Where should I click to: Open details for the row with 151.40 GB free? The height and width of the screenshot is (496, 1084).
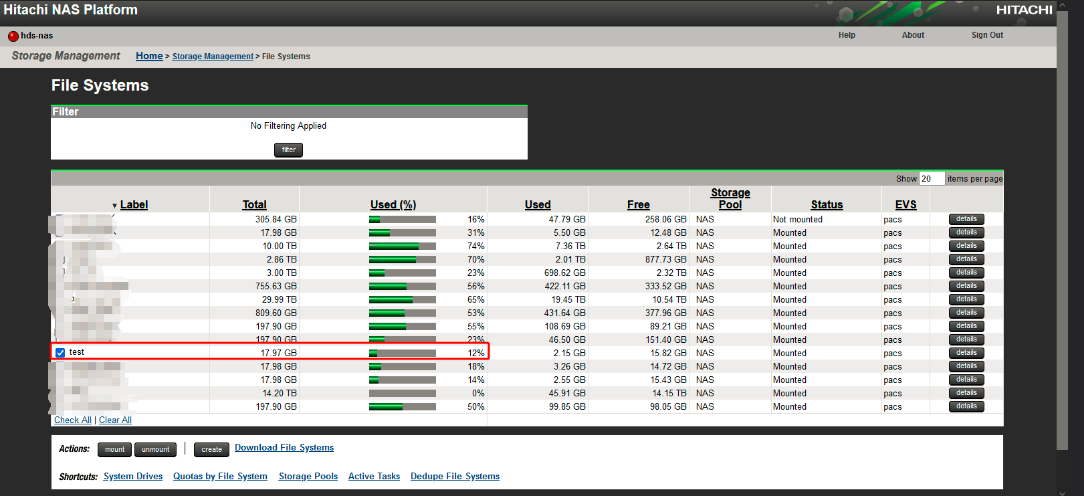(966, 340)
